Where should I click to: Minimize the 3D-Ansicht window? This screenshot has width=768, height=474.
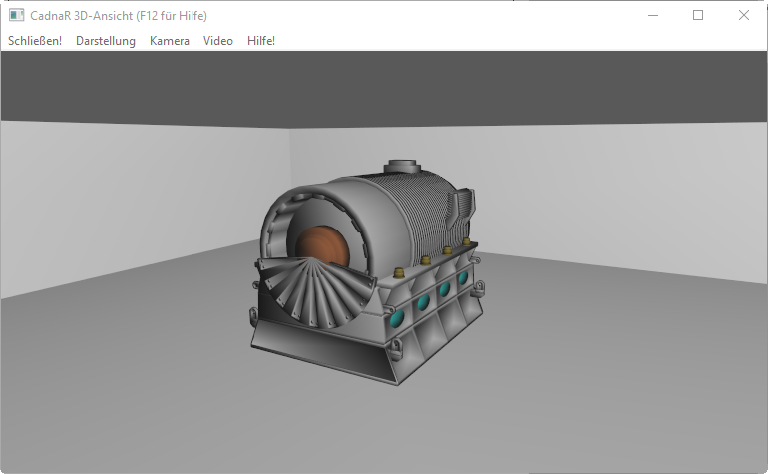tap(652, 15)
